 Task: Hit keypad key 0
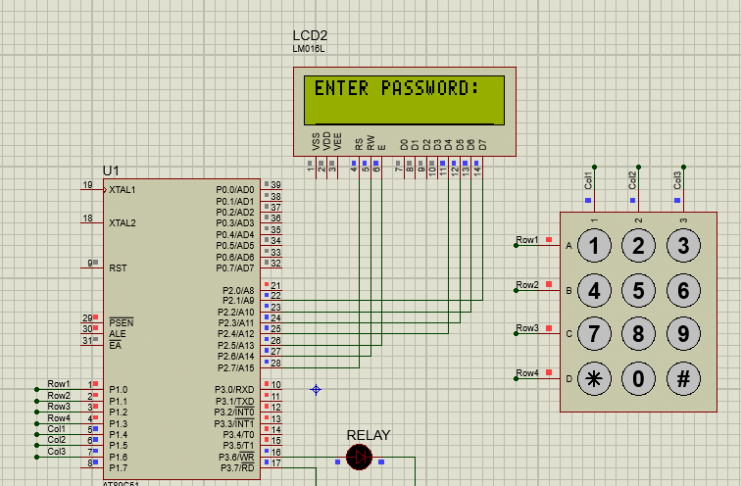tap(638, 378)
